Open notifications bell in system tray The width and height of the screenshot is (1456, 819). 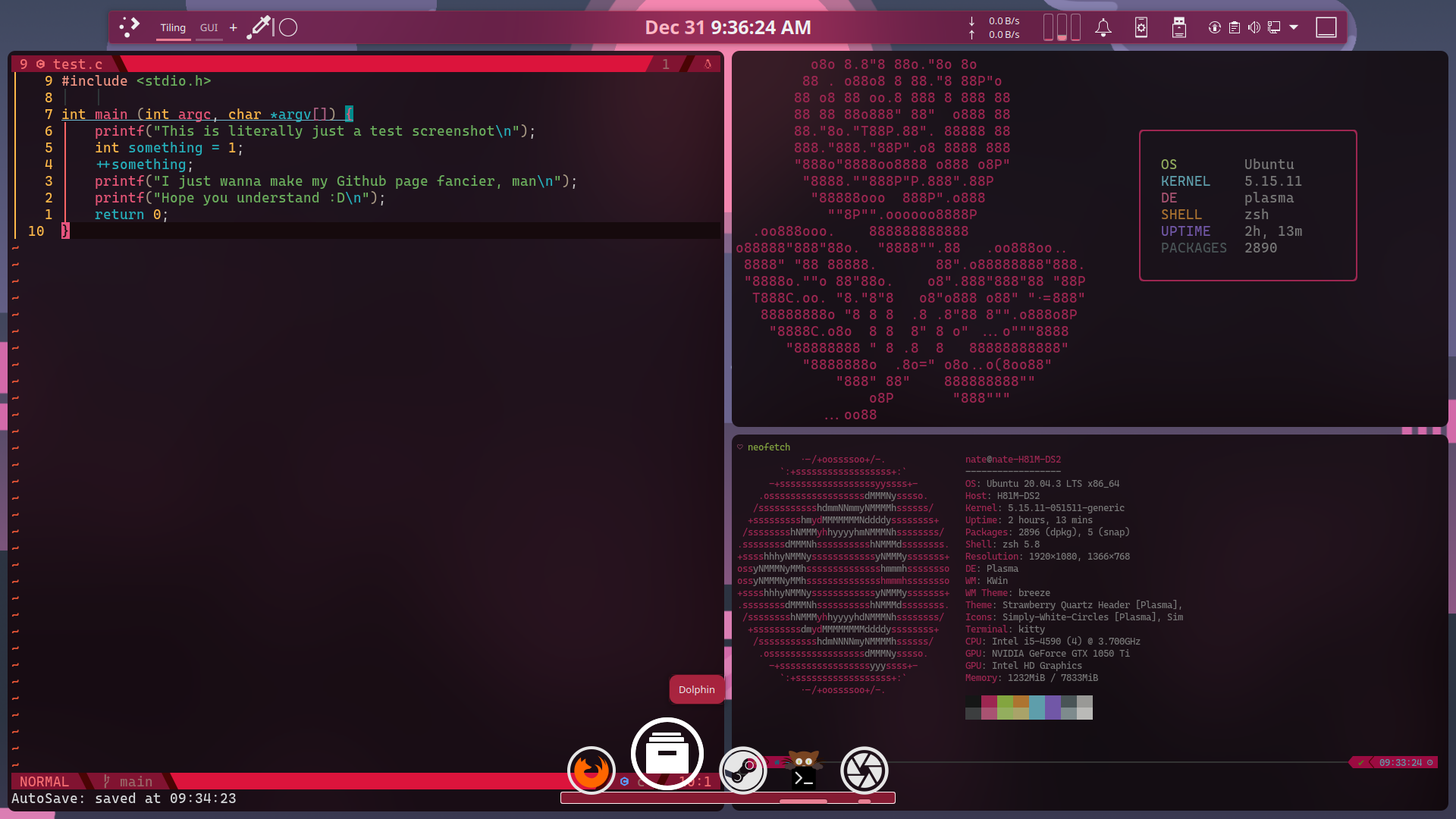click(x=1103, y=28)
